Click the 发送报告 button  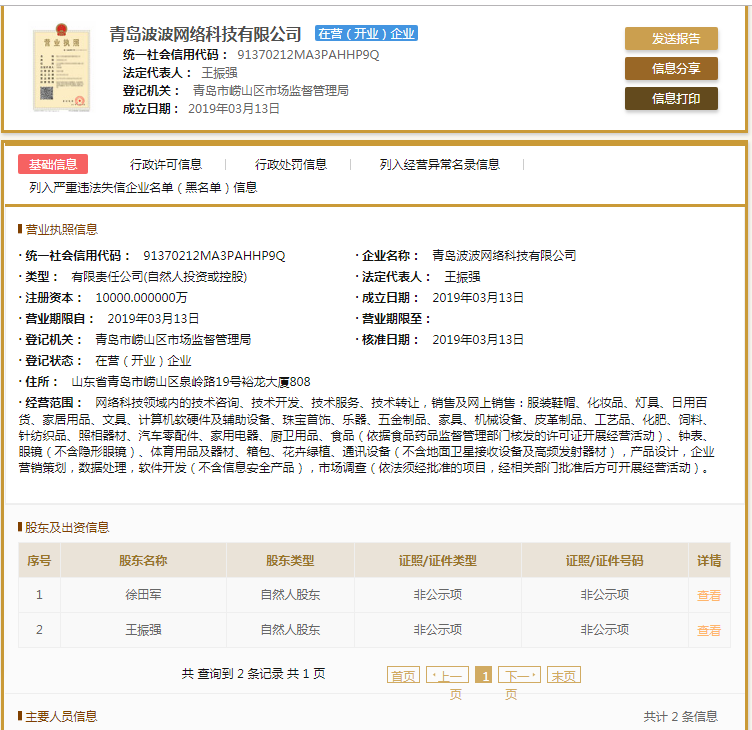click(x=671, y=39)
